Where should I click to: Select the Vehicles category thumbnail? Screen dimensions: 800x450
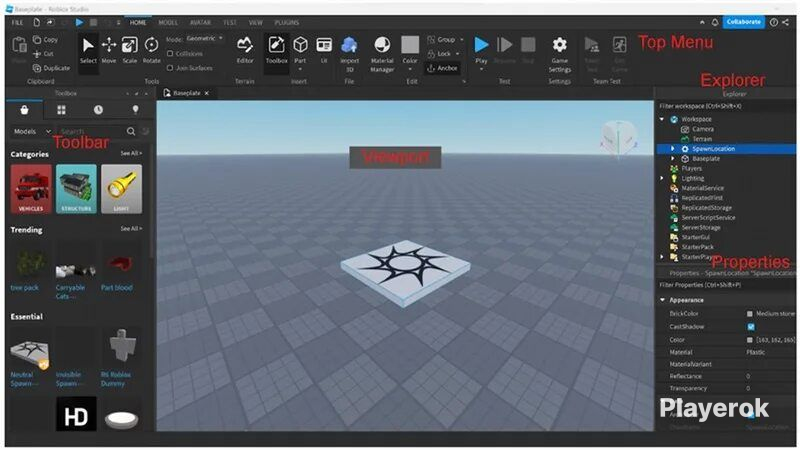tap(31, 189)
